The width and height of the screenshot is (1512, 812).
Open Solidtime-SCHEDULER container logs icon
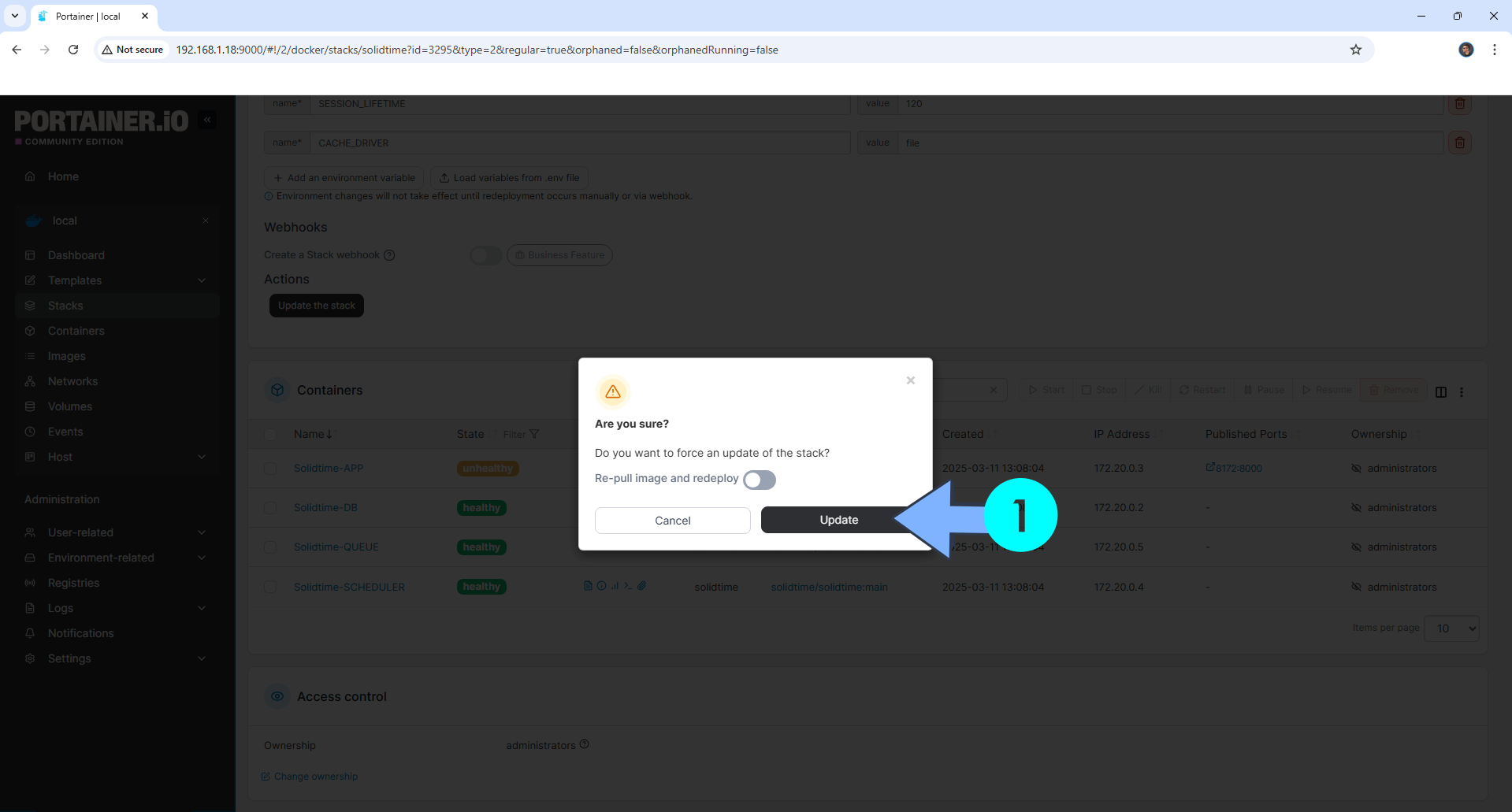[588, 586]
